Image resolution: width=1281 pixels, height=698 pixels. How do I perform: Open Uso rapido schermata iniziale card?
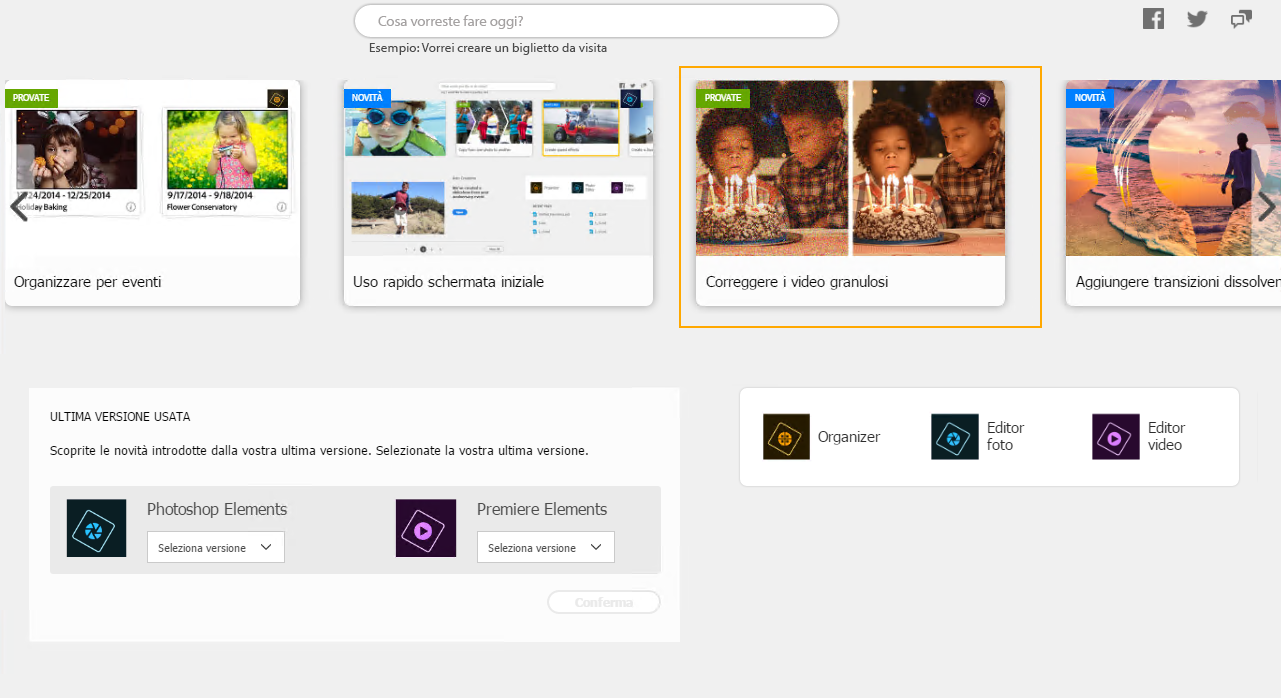pos(498,193)
